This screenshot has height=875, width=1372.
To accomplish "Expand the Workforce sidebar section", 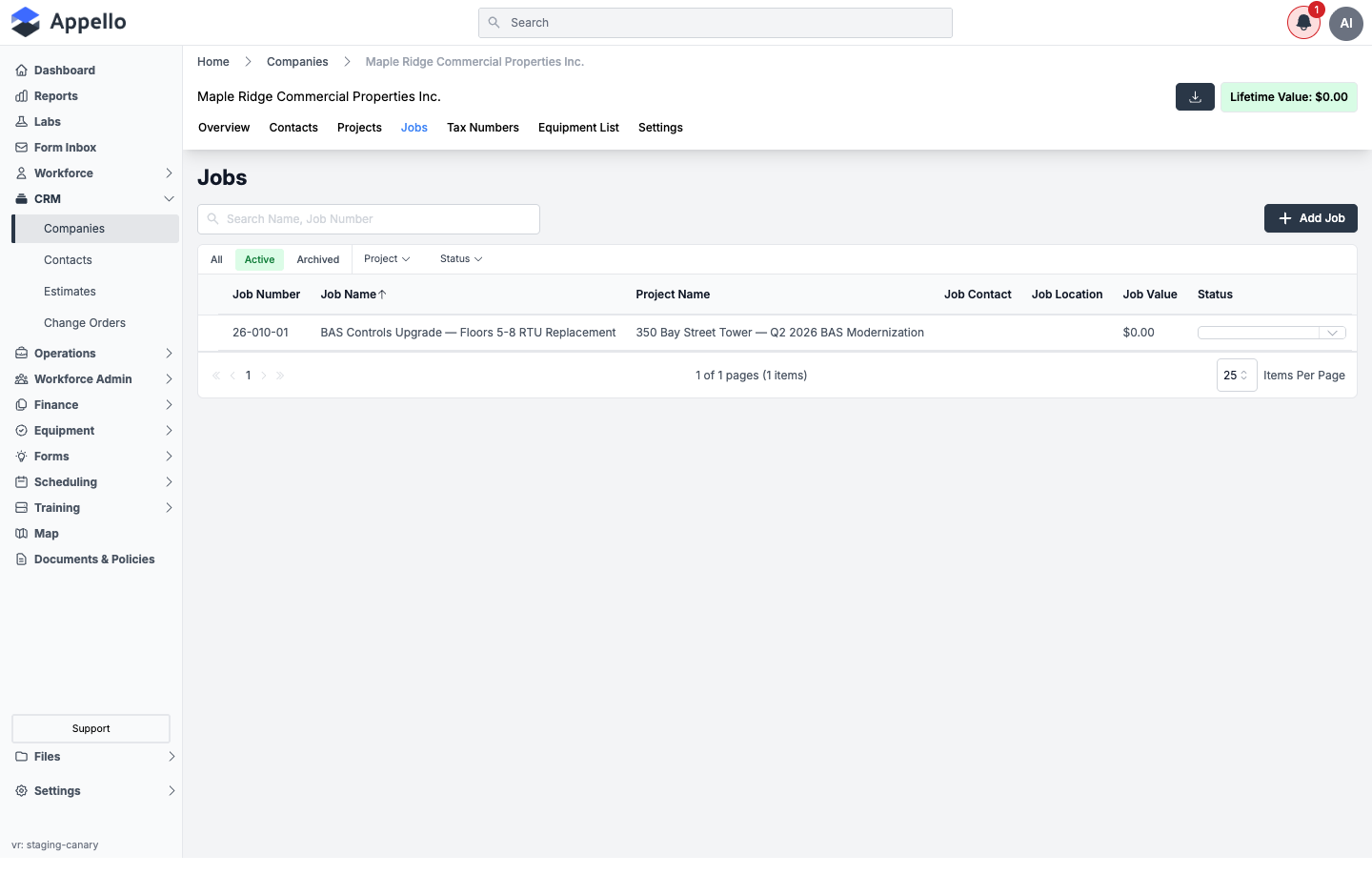I will click(169, 173).
